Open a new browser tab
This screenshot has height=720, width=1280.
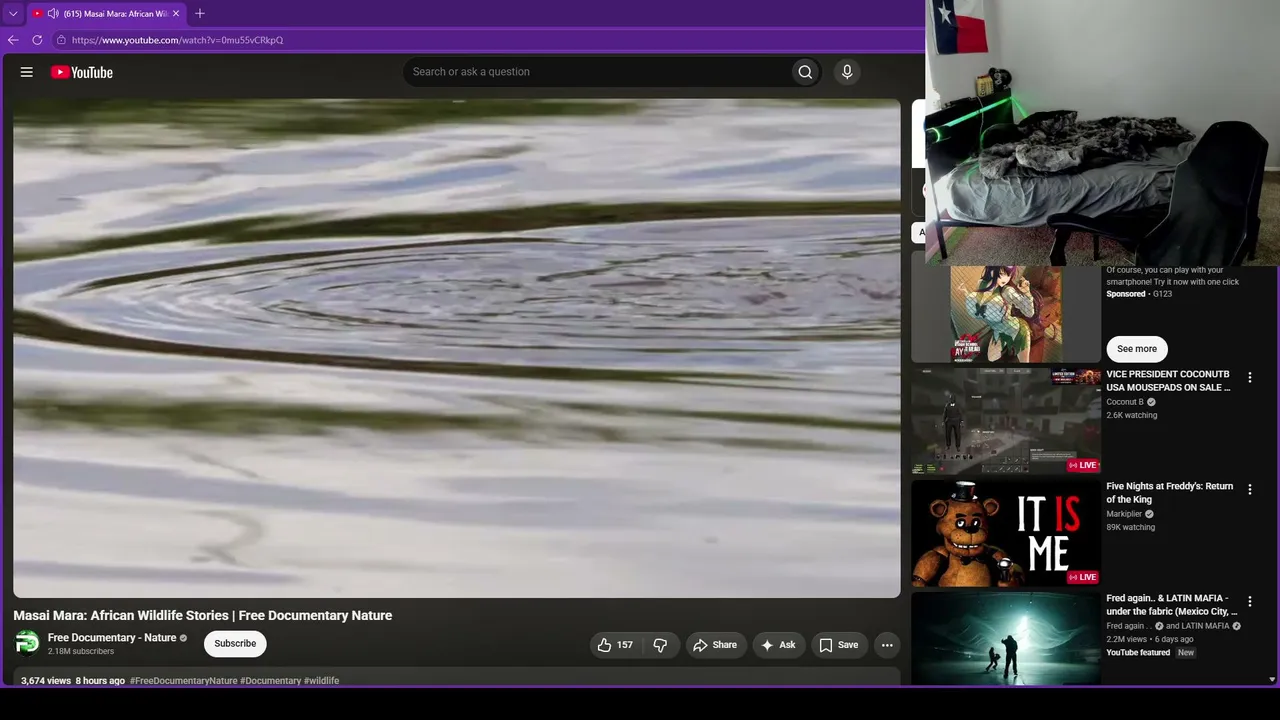pyautogui.click(x=200, y=13)
